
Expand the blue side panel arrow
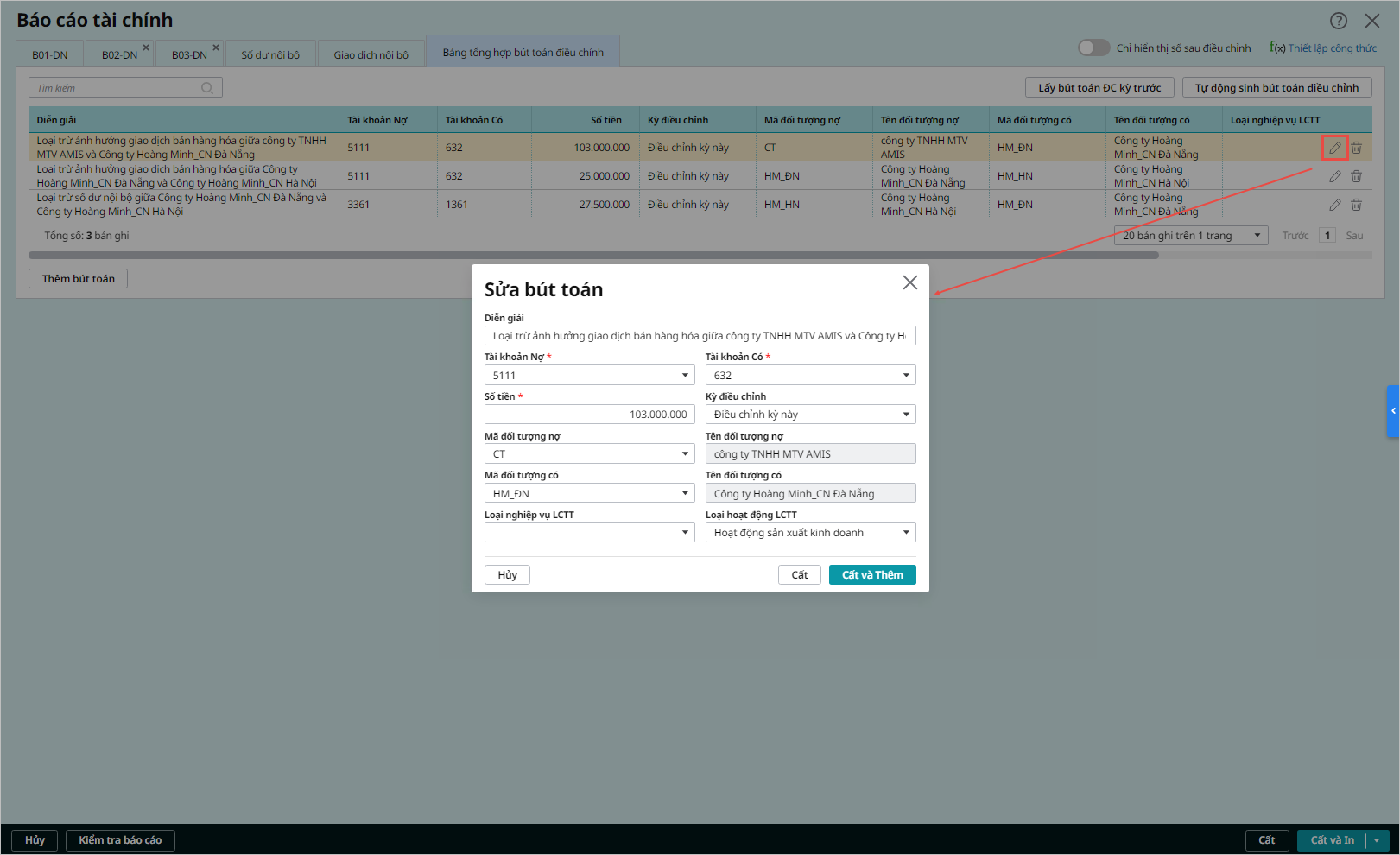(x=1392, y=411)
